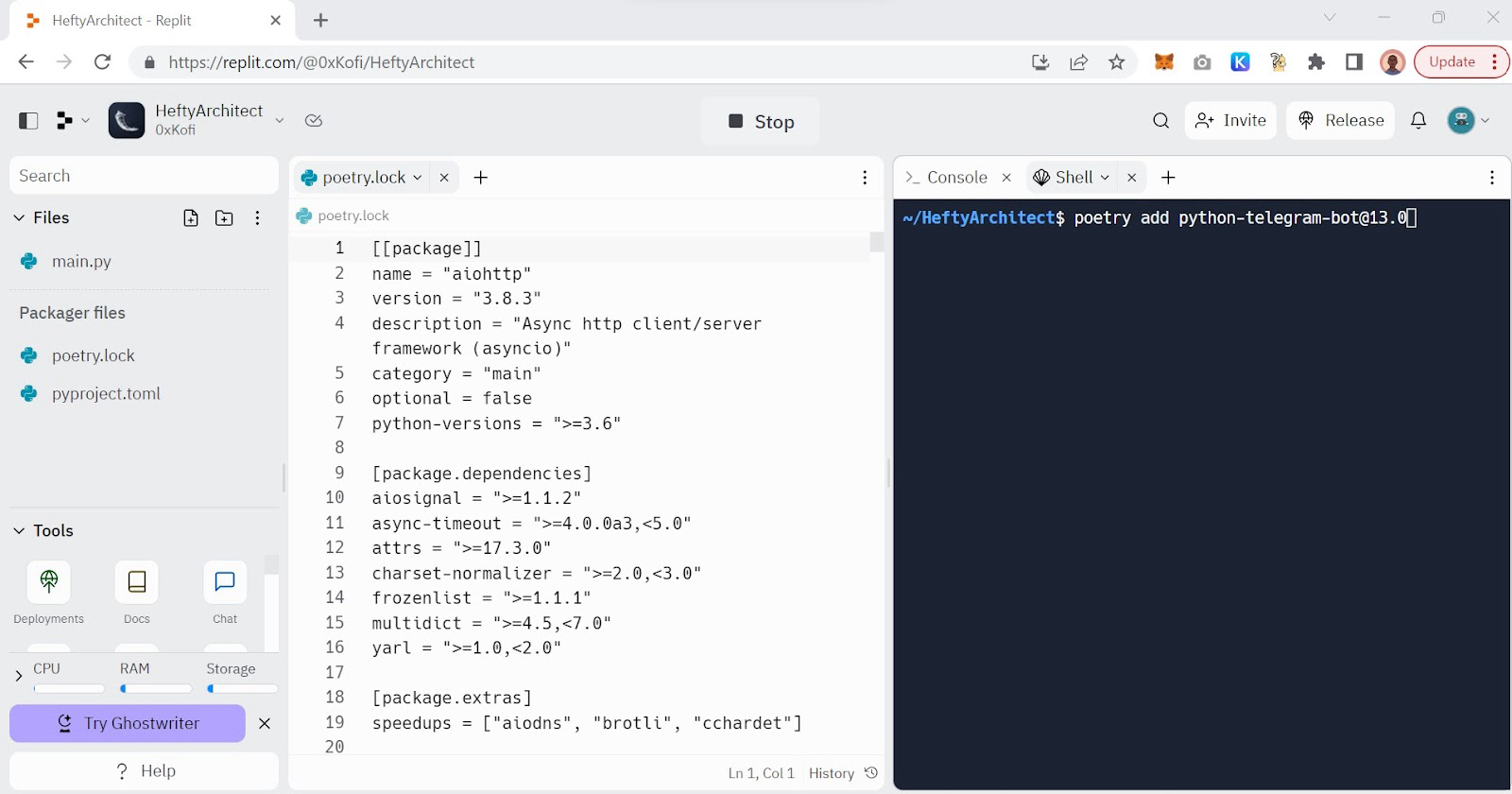Open main.py in the file tree
Viewport: 1512px width, 794px height.
(x=81, y=262)
